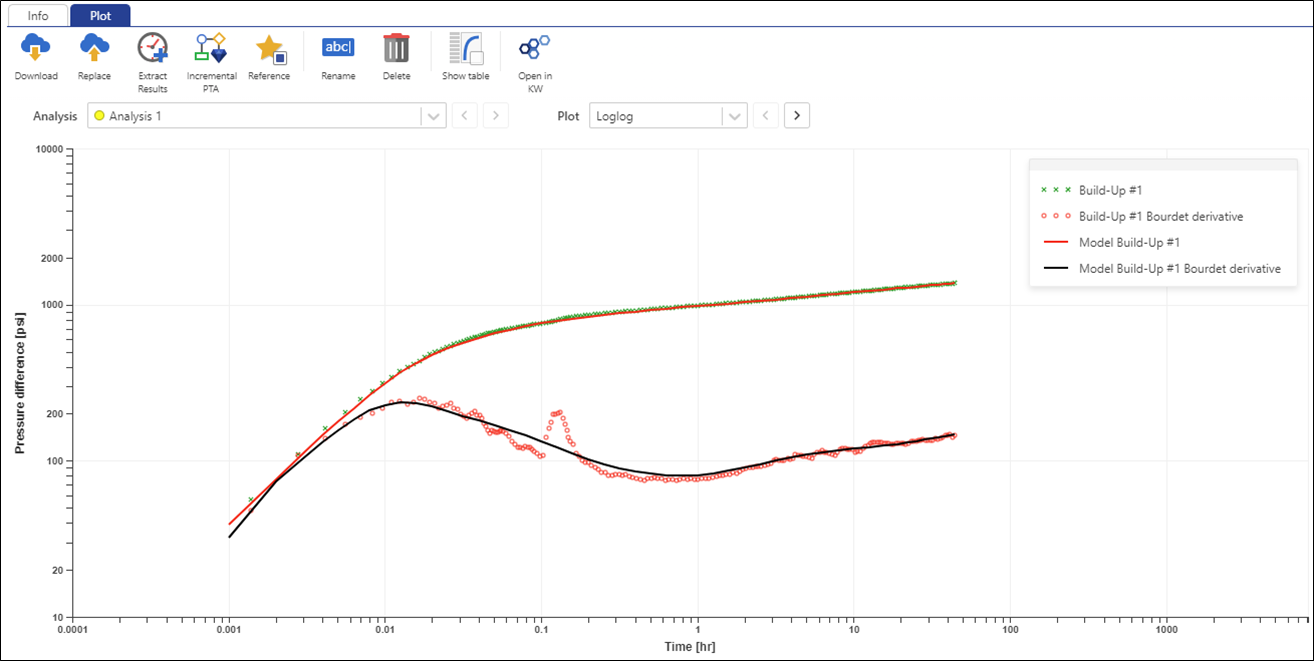Go to previous plot arrow
1314x661 pixels.
pos(765,116)
